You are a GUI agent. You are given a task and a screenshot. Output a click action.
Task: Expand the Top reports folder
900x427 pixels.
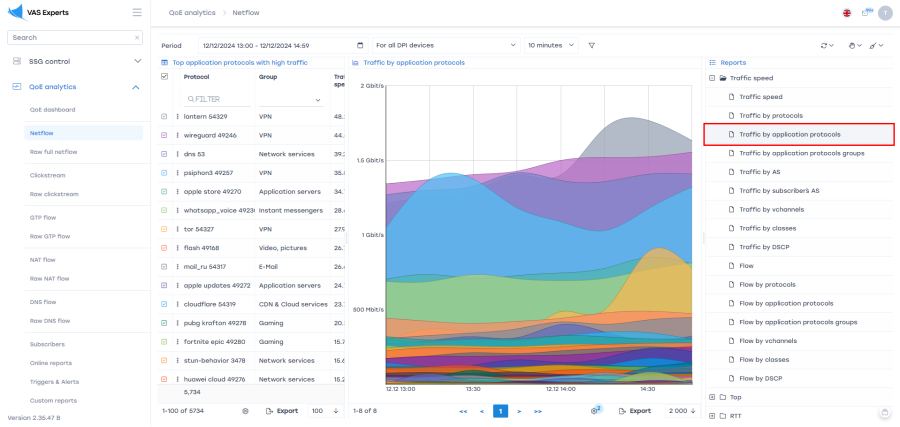click(711, 397)
